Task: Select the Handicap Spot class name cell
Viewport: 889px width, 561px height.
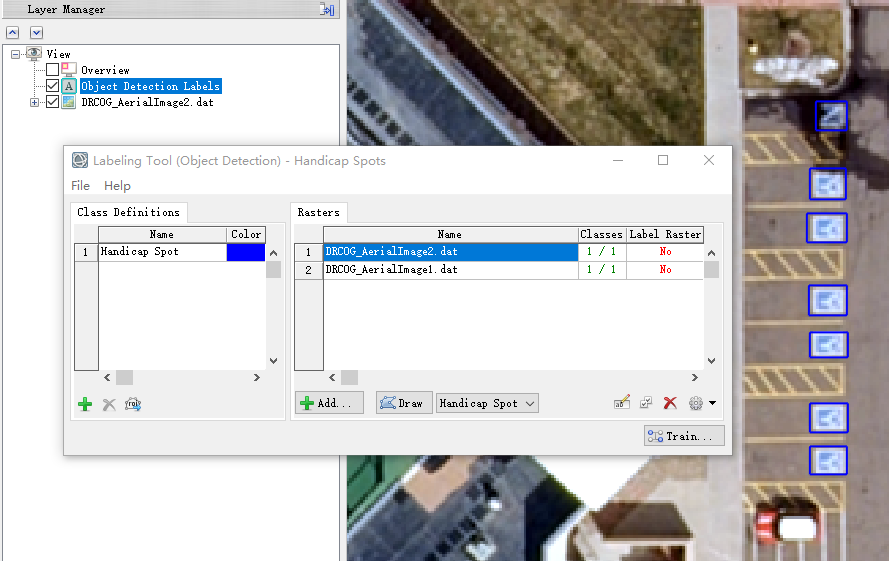Action: tap(163, 252)
